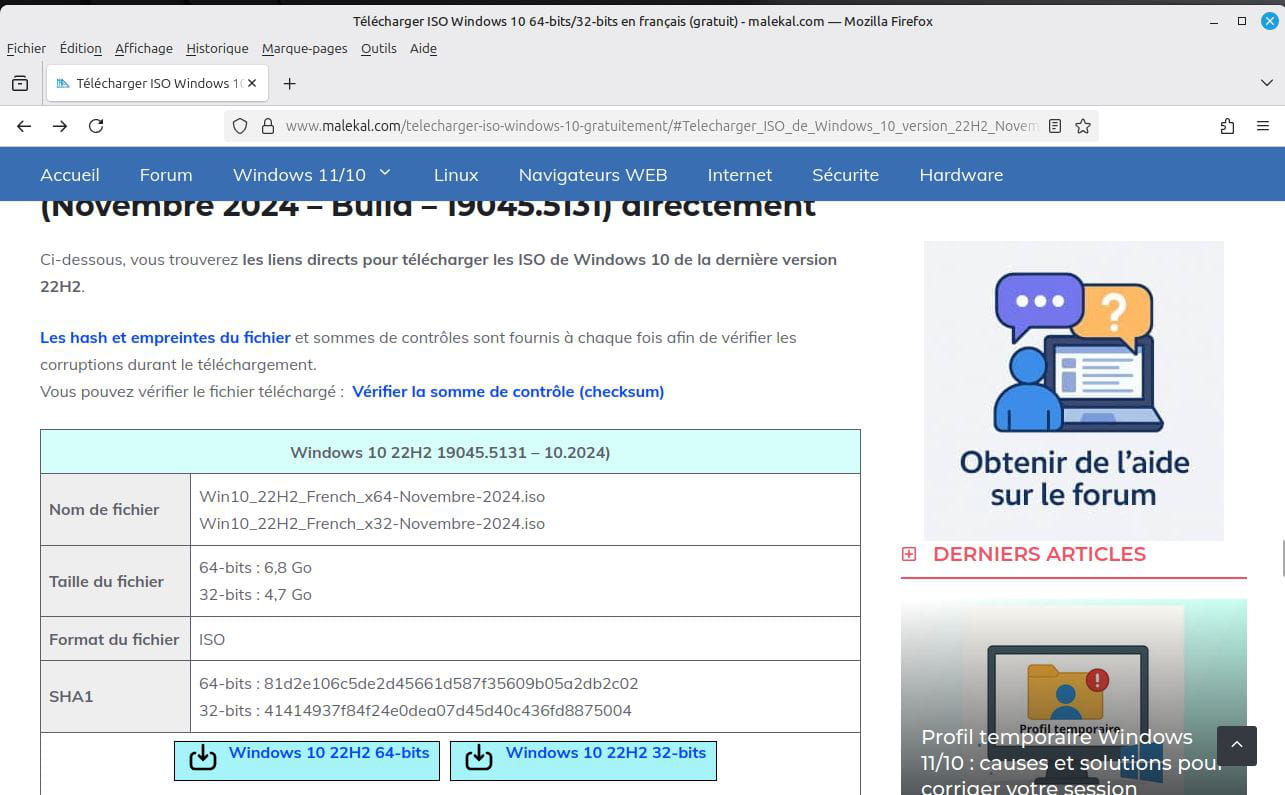
Task: Toggle Reader View icon in address bar
Action: point(1055,126)
